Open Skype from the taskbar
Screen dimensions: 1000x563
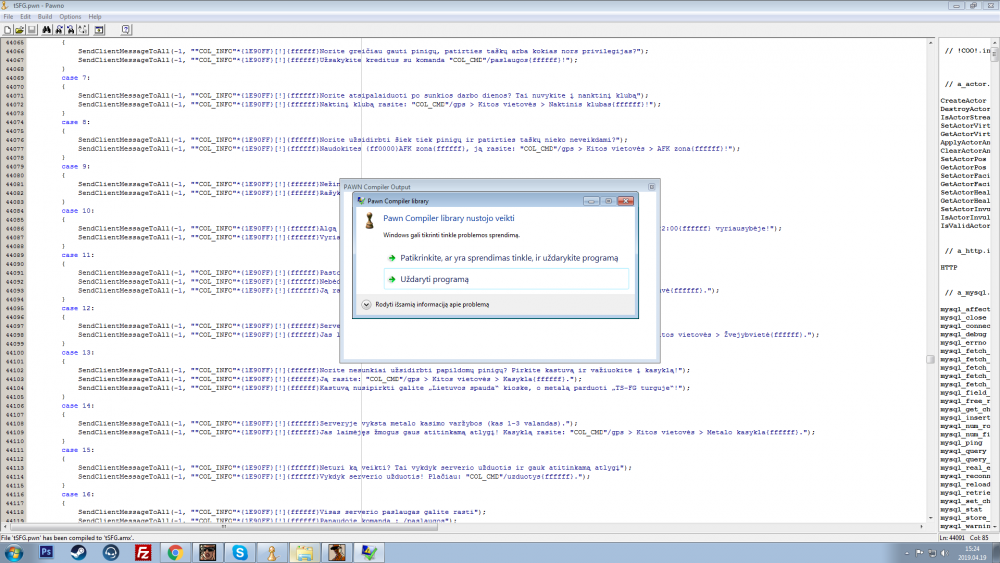(x=240, y=552)
